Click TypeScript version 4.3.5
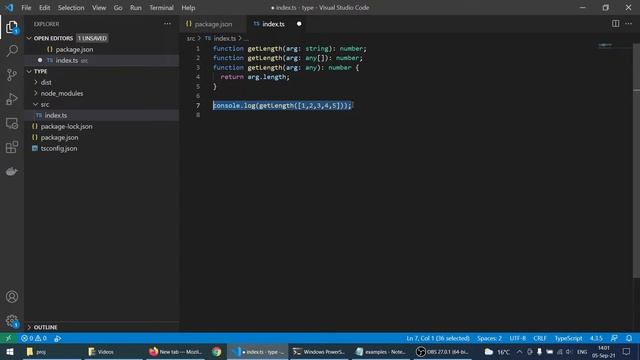This screenshot has height=360, width=640. coord(596,338)
